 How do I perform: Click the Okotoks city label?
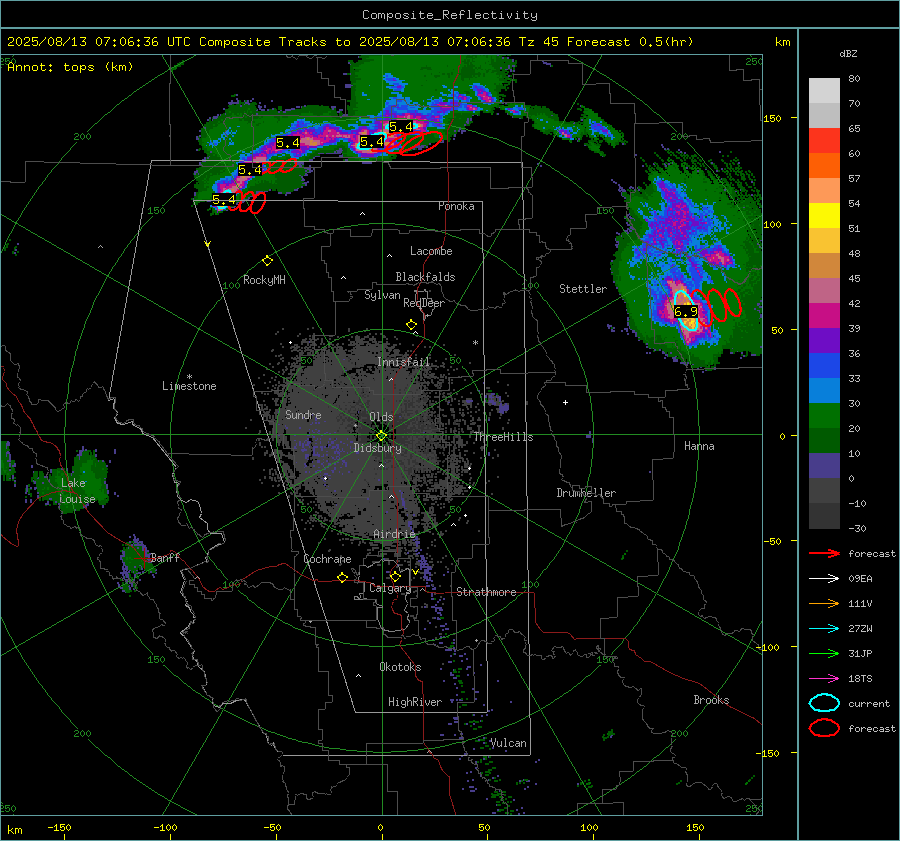coord(400,667)
